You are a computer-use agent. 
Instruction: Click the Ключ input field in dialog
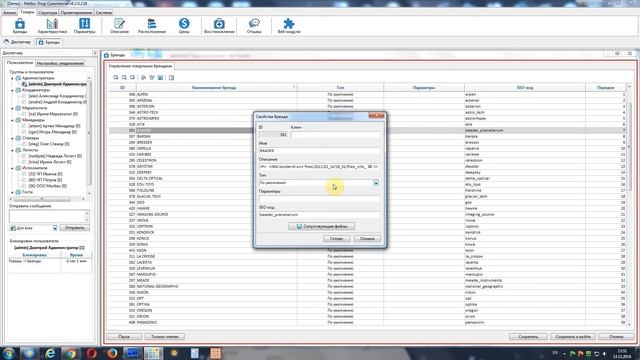(335, 134)
